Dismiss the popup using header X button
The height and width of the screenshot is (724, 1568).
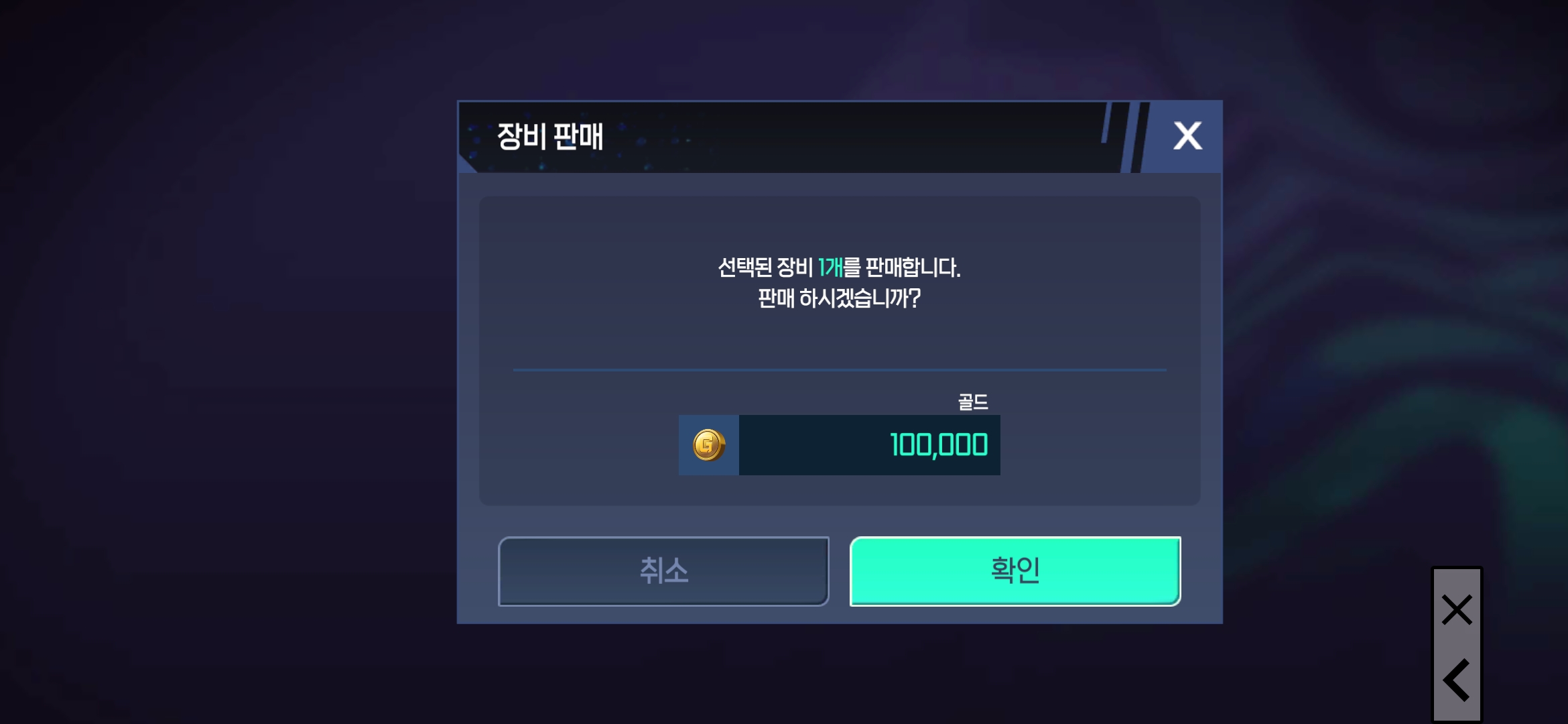tap(1187, 136)
